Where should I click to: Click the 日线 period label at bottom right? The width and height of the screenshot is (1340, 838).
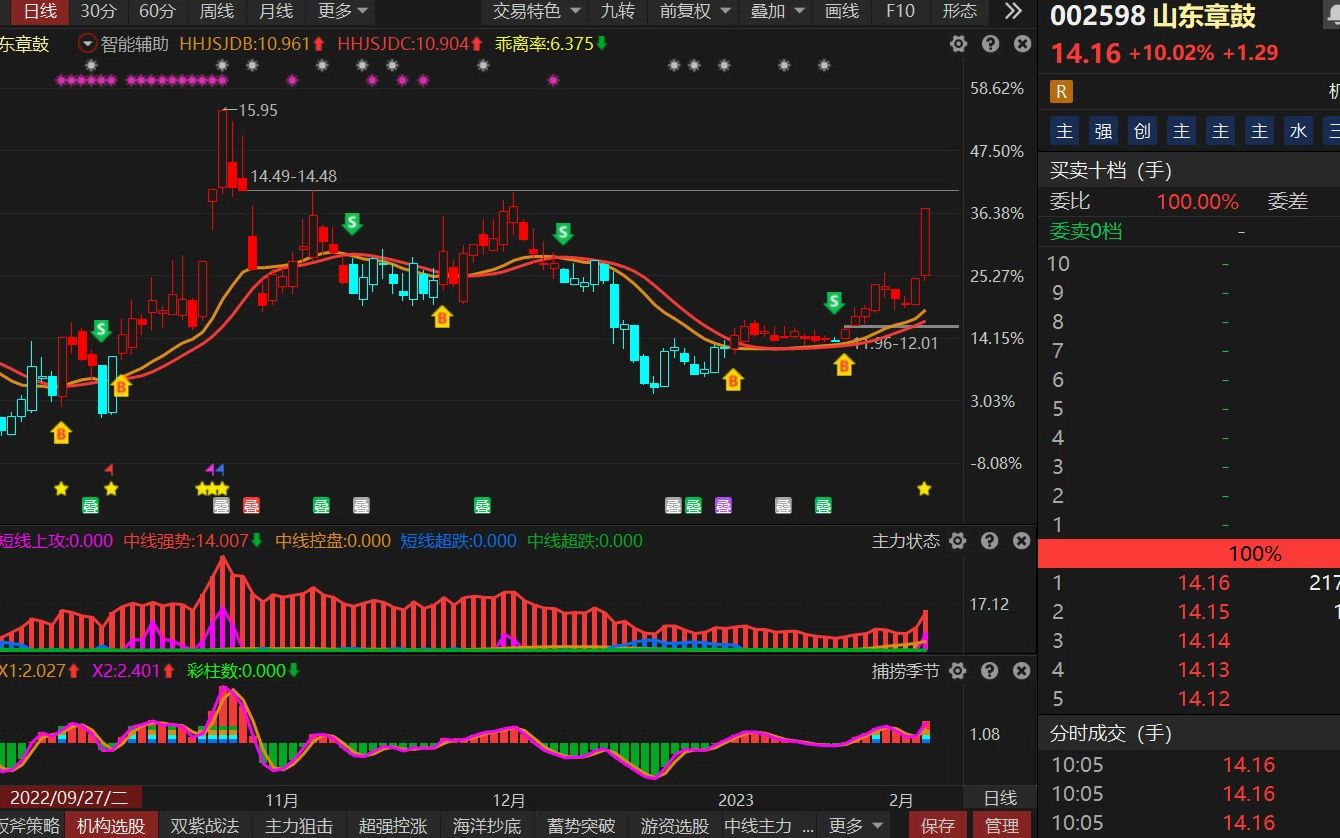[x=1000, y=798]
